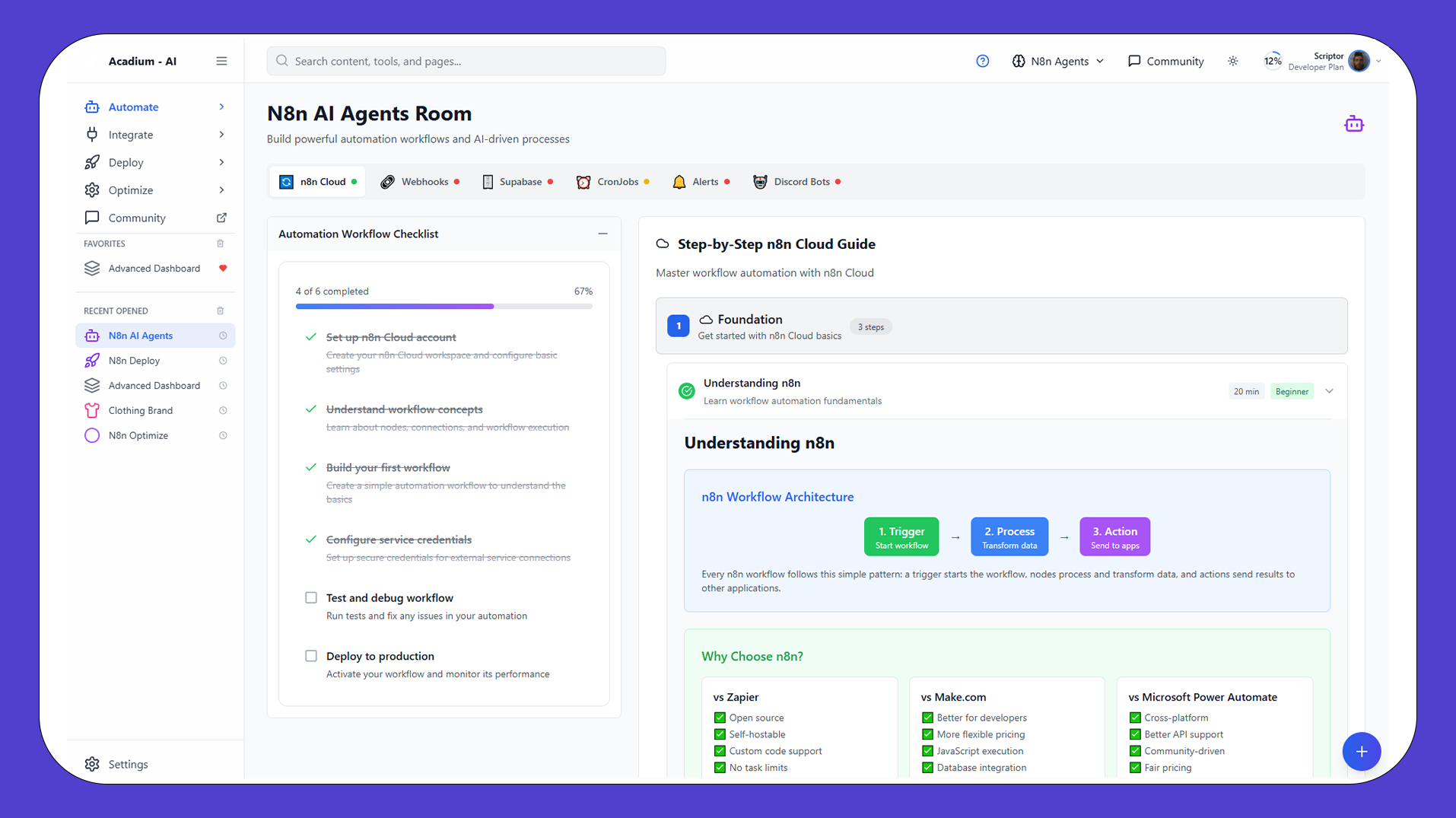Clear favorites with the trash icon
The width and height of the screenshot is (1456, 818).
click(x=221, y=243)
